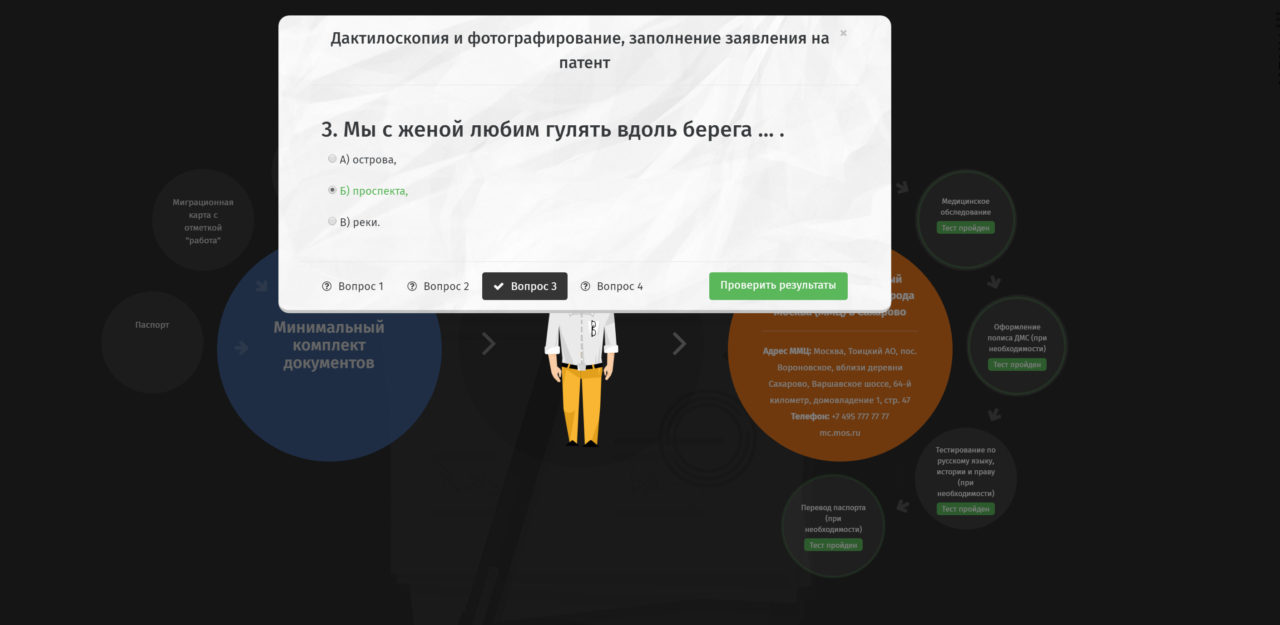Switch to the Вопрос 2 tab
Viewport: 1280px width, 625px height.
pyautogui.click(x=438, y=286)
